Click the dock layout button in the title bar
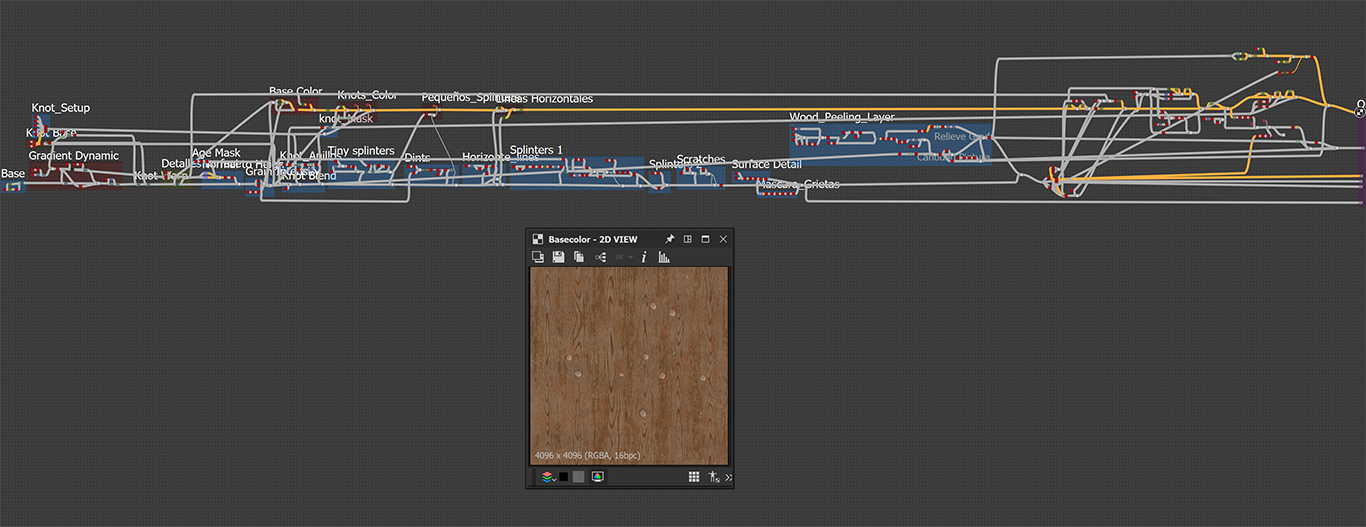This screenshot has width=1366, height=527. (x=688, y=239)
